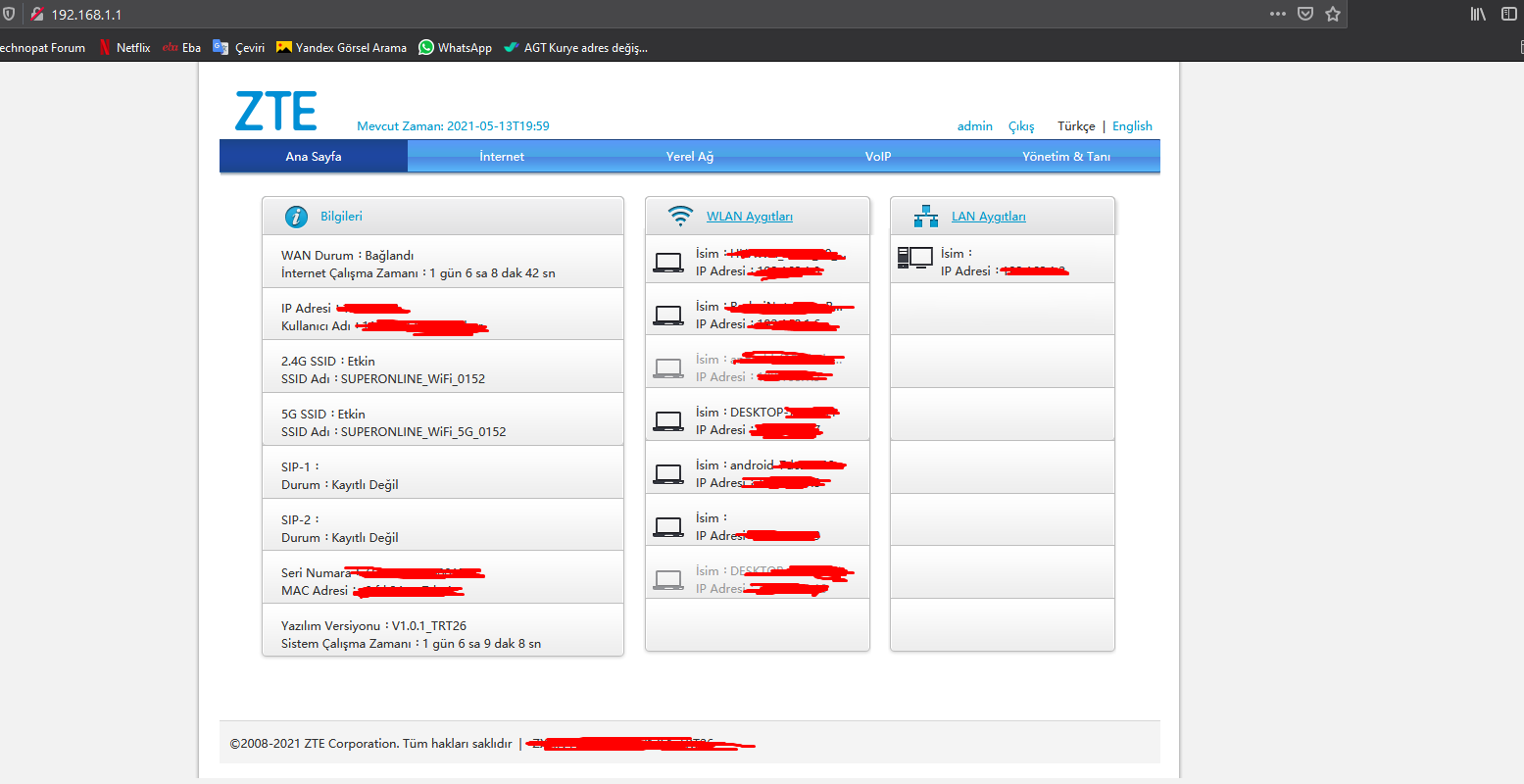
Task: Open the Netflix bookmark
Action: pos(125,47)
